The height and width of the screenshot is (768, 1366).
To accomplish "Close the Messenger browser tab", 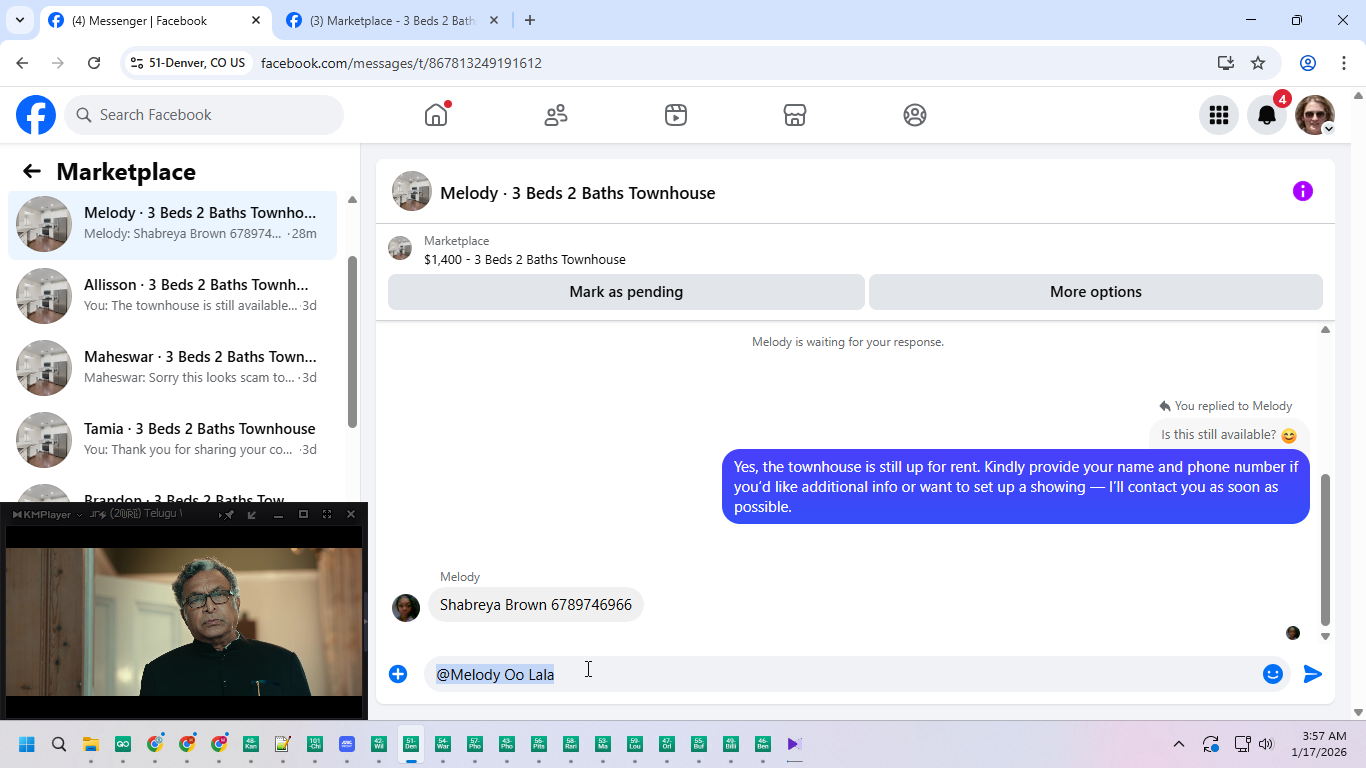I will coord(256,20).
